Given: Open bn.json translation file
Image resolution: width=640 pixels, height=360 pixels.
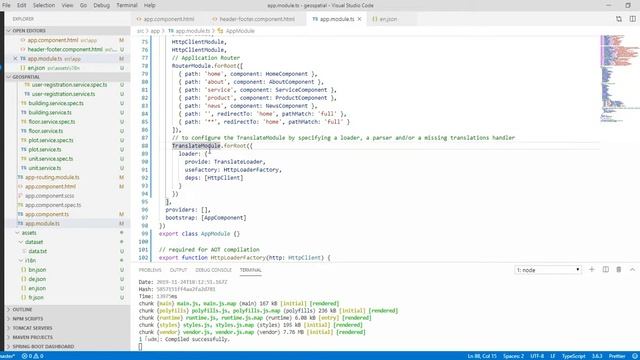Looking at the screenshot, I should pos(37,270).
